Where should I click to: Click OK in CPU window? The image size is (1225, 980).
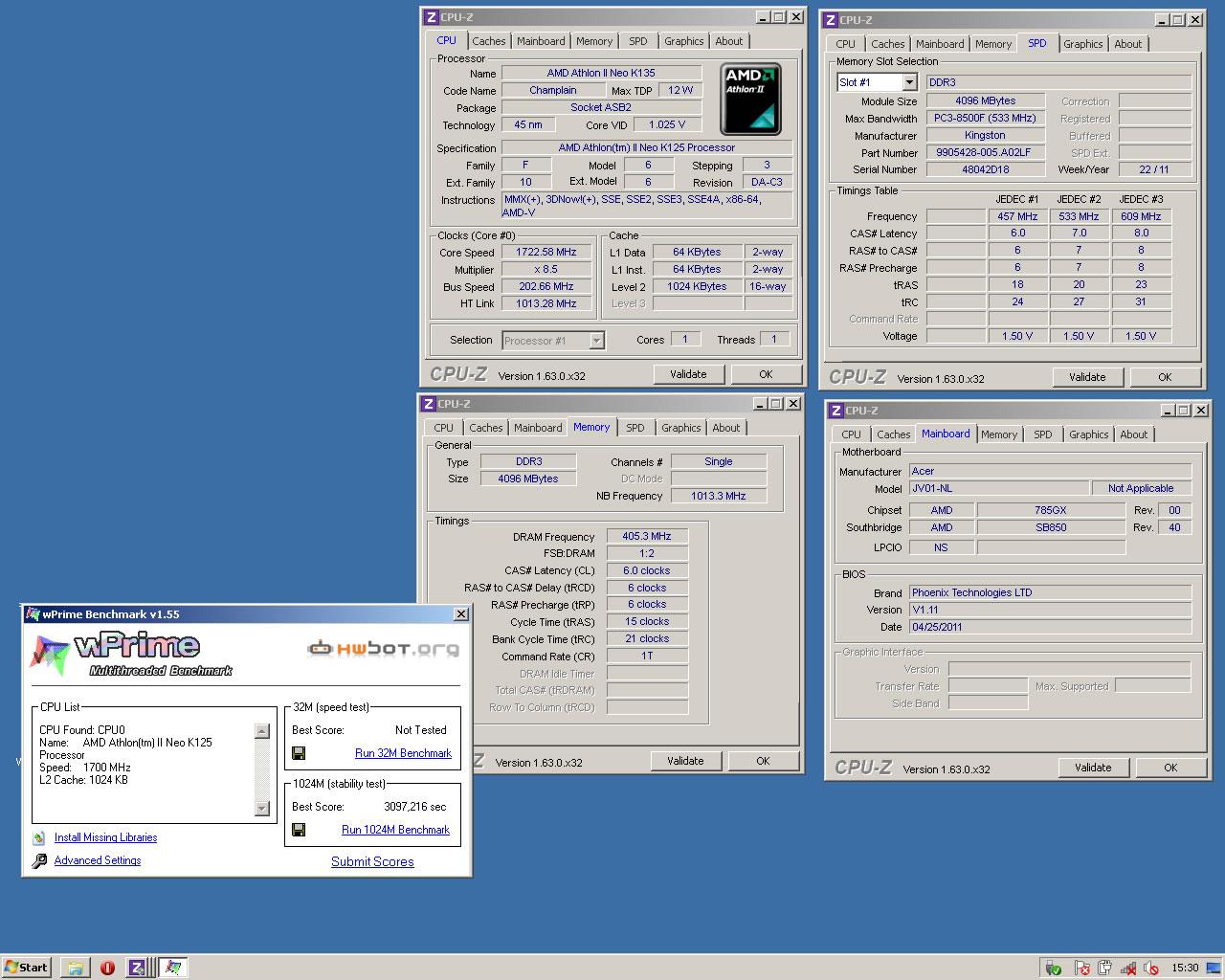[x=766, y=374]
